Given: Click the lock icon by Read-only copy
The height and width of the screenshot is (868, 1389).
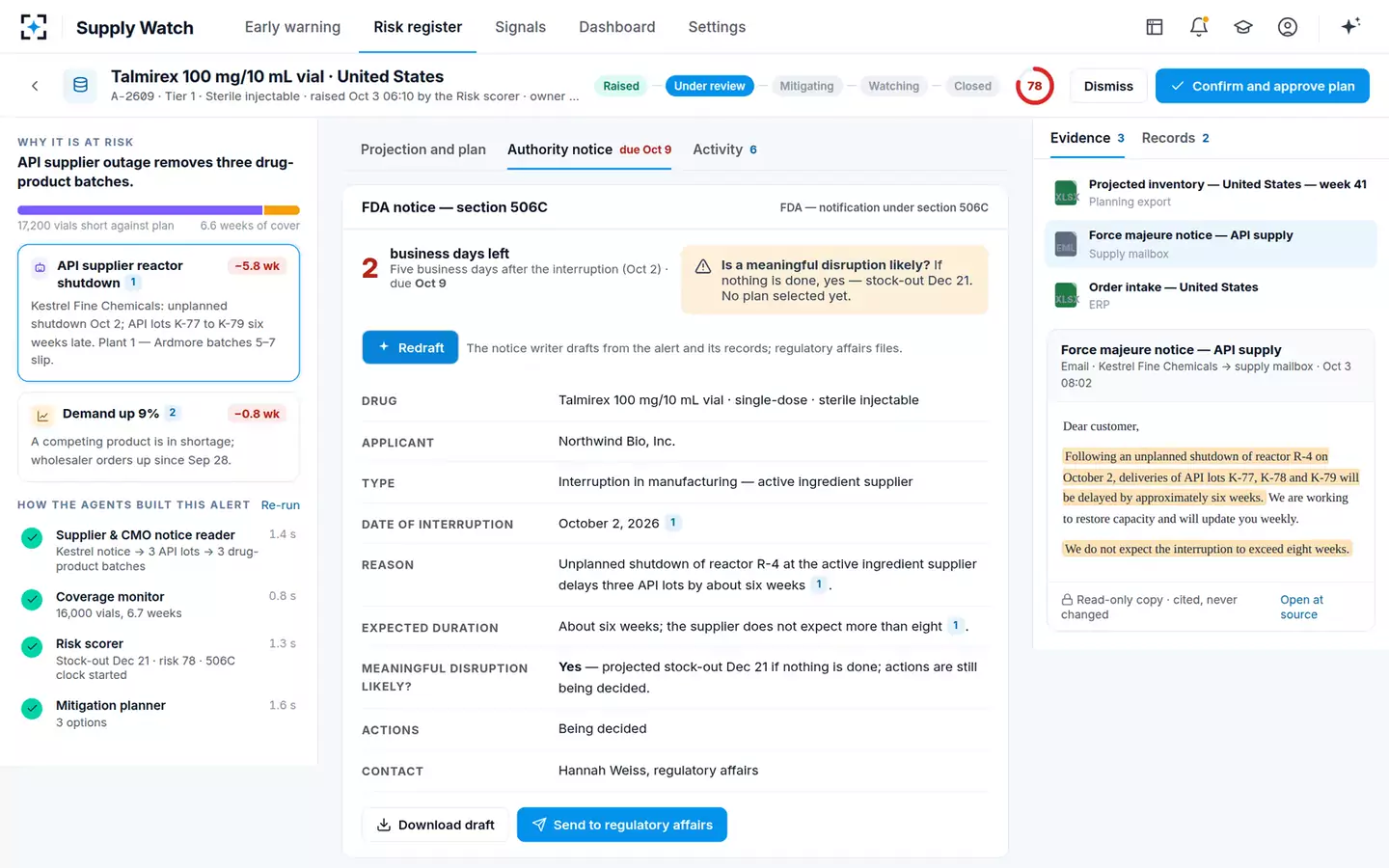Looking at the screenshot, I should tap(1067, 600).
